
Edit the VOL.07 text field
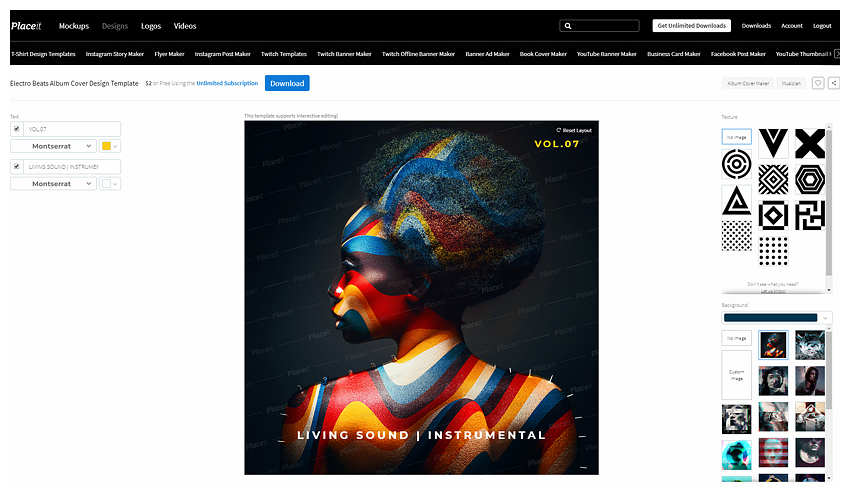[x=72, y=129]
